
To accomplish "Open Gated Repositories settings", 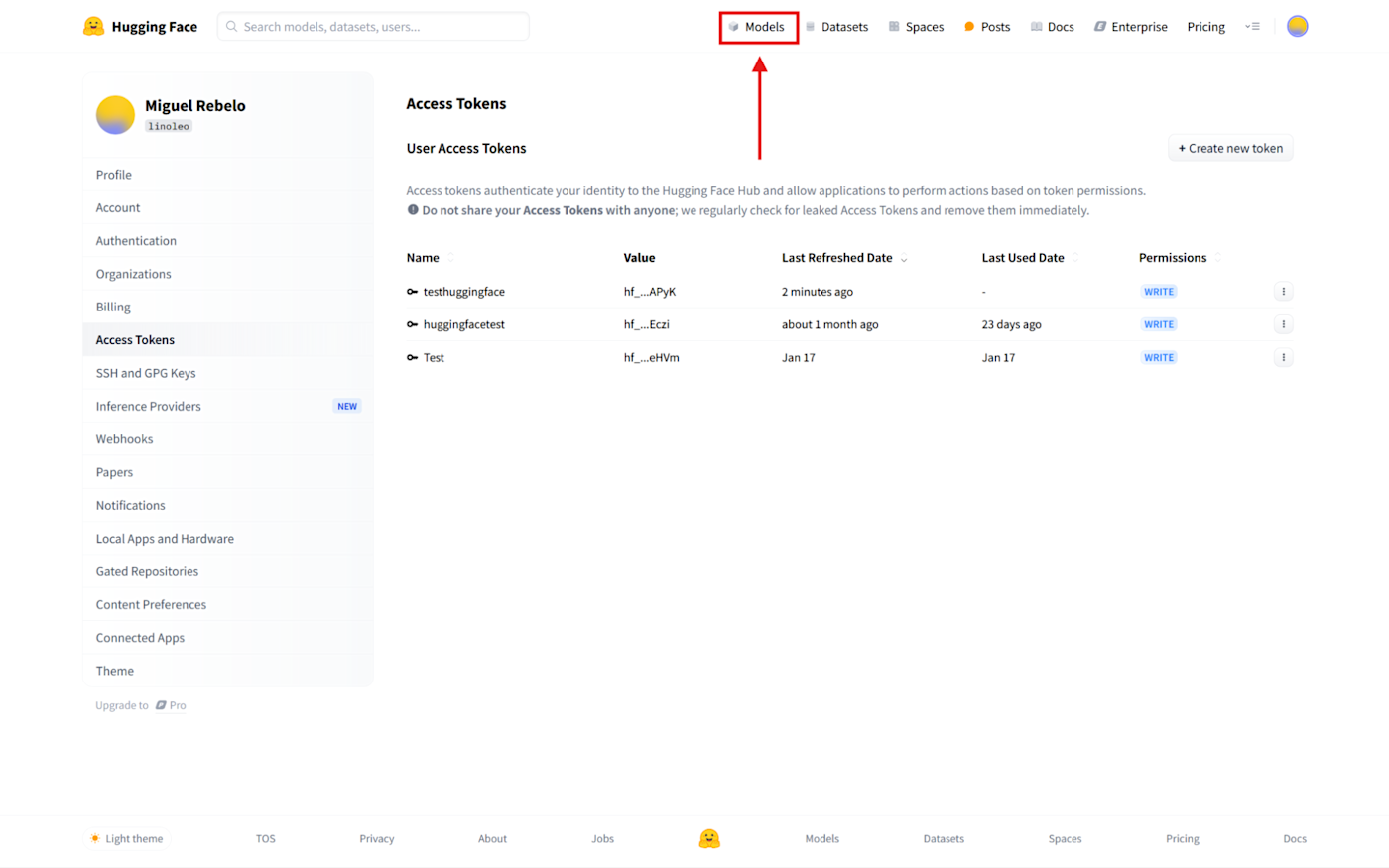I will [x=228, y=571].
